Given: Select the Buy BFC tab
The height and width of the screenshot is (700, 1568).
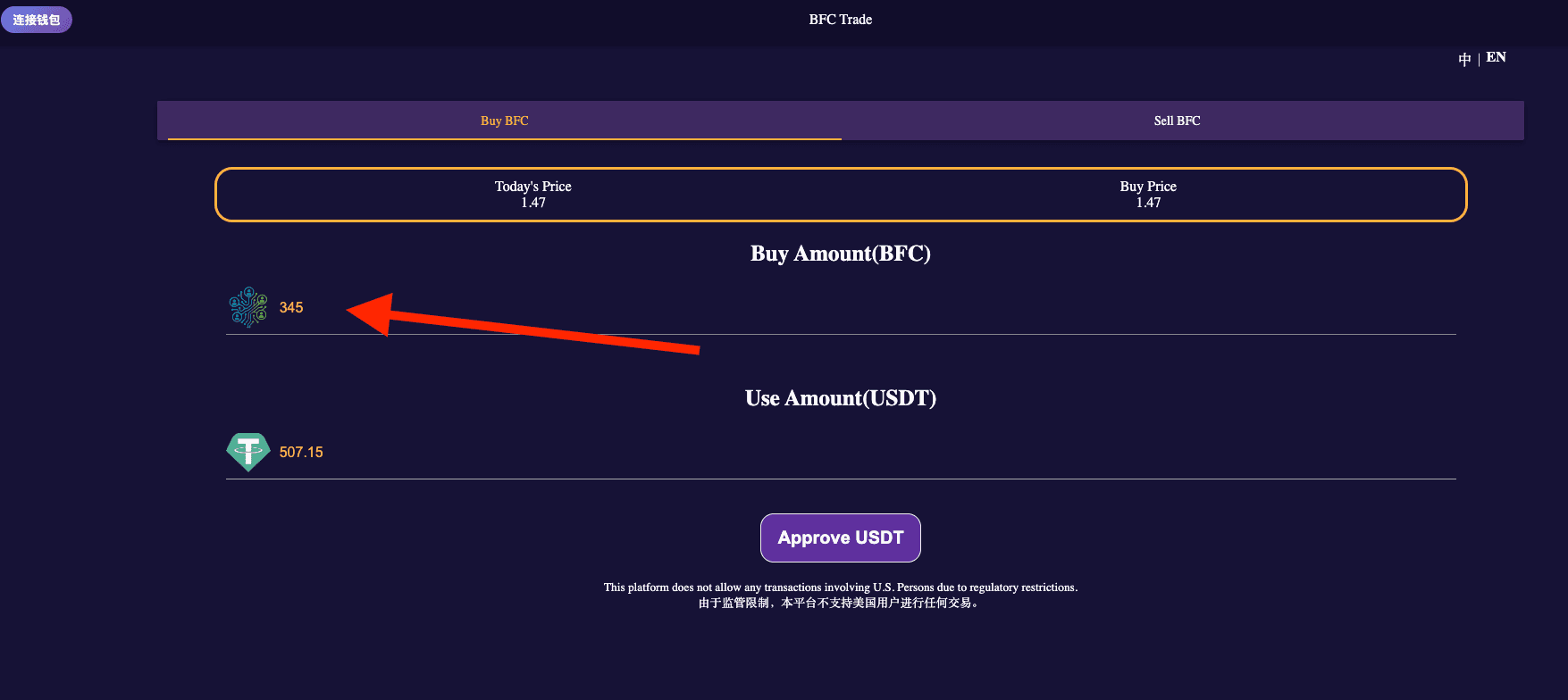Looking at the screenshot, I should 504,121.
